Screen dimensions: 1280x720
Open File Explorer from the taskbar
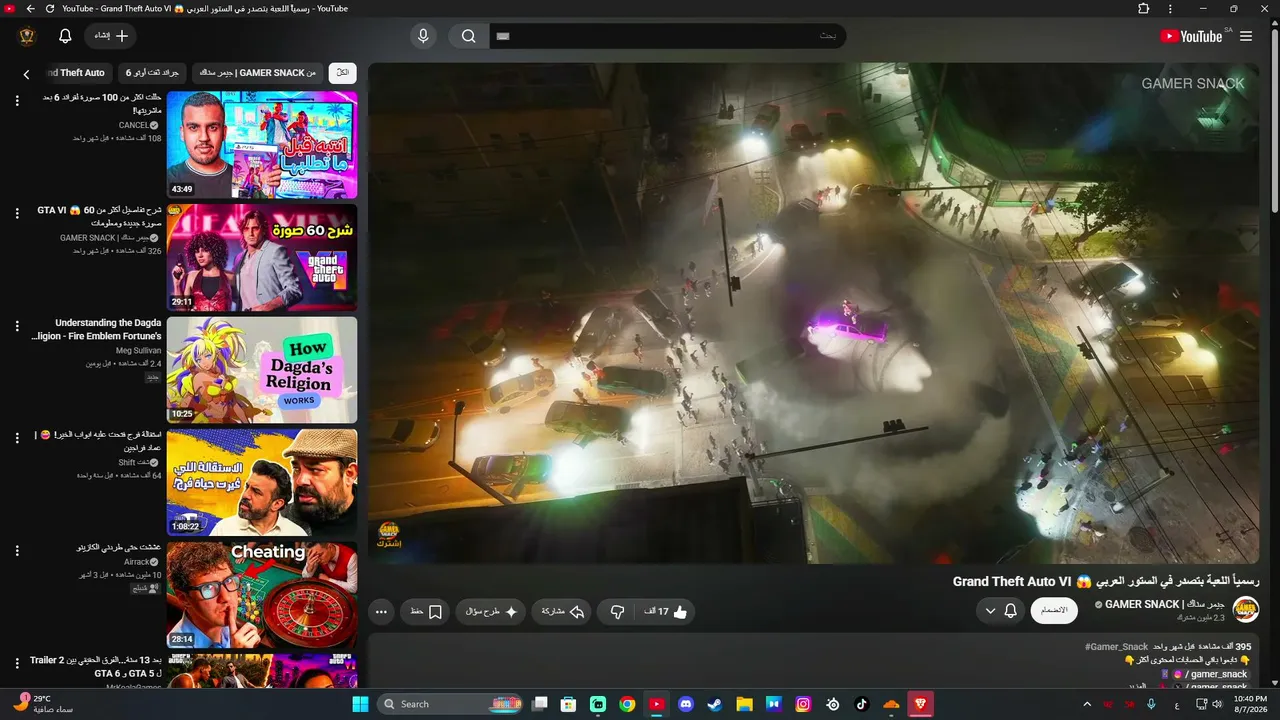click(744, 704)
